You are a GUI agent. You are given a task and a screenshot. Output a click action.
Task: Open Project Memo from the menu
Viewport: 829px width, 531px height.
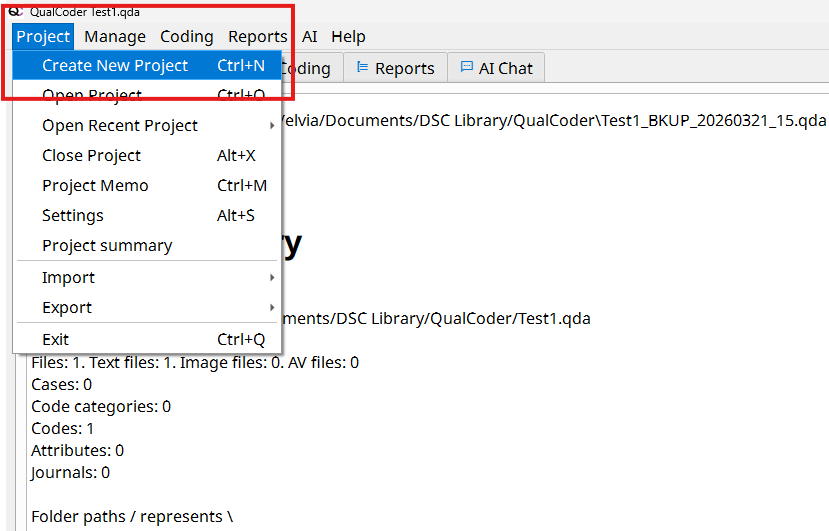pyautogui.click(x=95, y=186)
